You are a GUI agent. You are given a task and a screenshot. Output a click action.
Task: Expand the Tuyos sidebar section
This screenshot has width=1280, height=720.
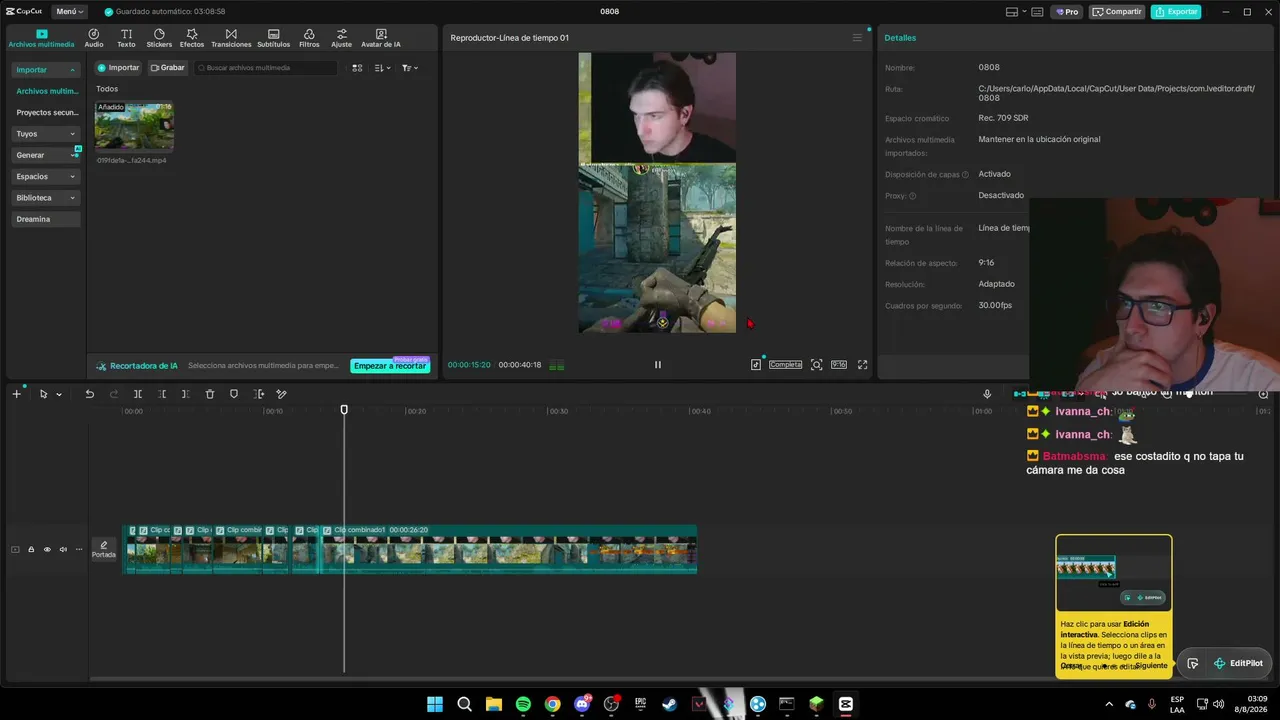click(45, 134)
